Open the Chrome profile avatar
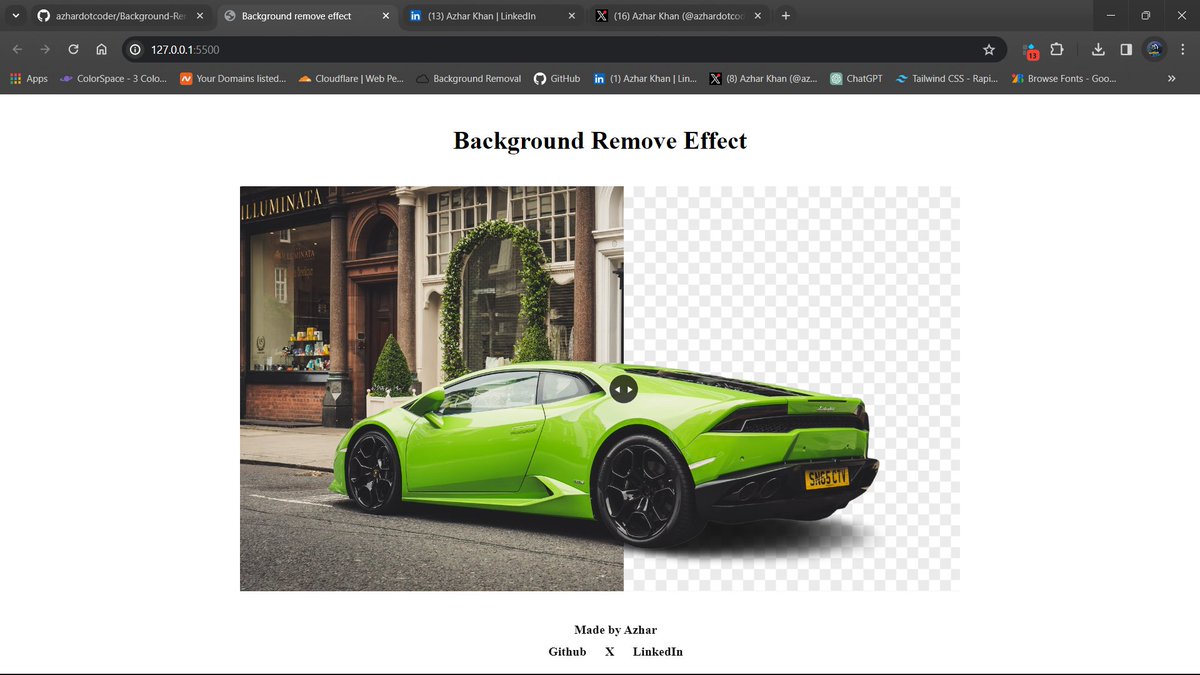 coord(1155,48)
